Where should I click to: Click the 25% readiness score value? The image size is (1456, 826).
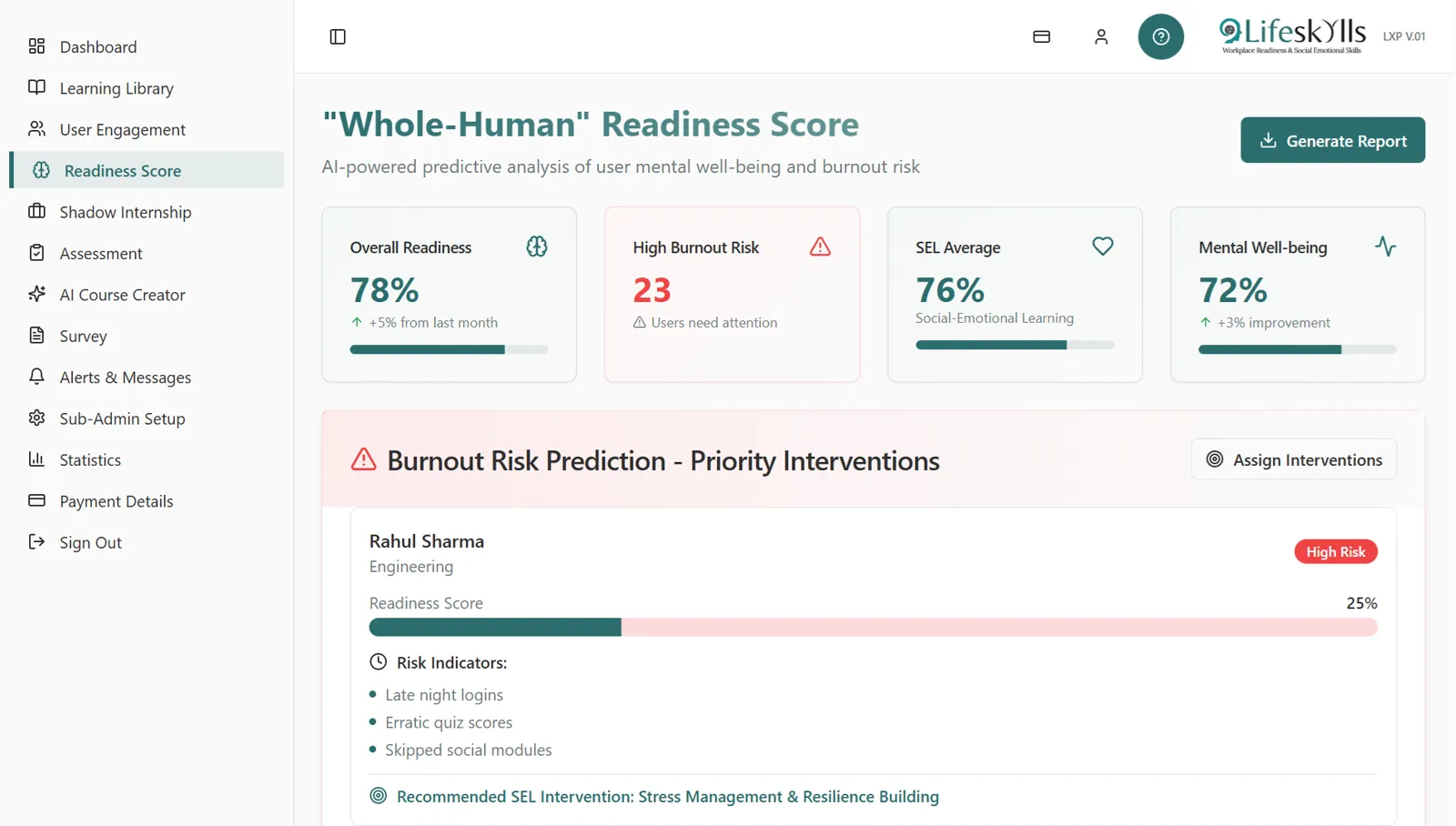click(1361, 603)
